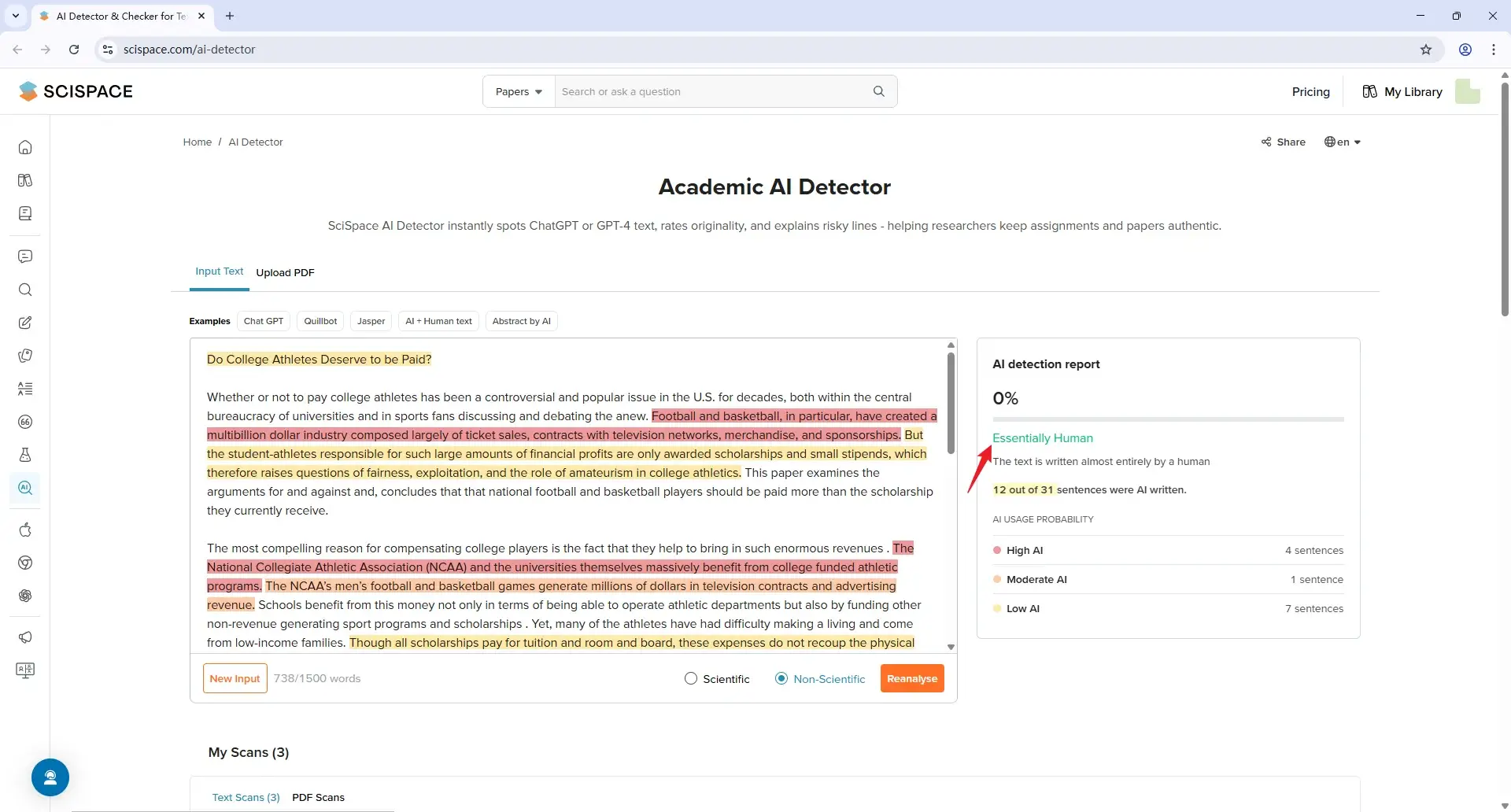Open the floating support chat button
Viewport: 1511px width, 812px height.
point(50,777)
